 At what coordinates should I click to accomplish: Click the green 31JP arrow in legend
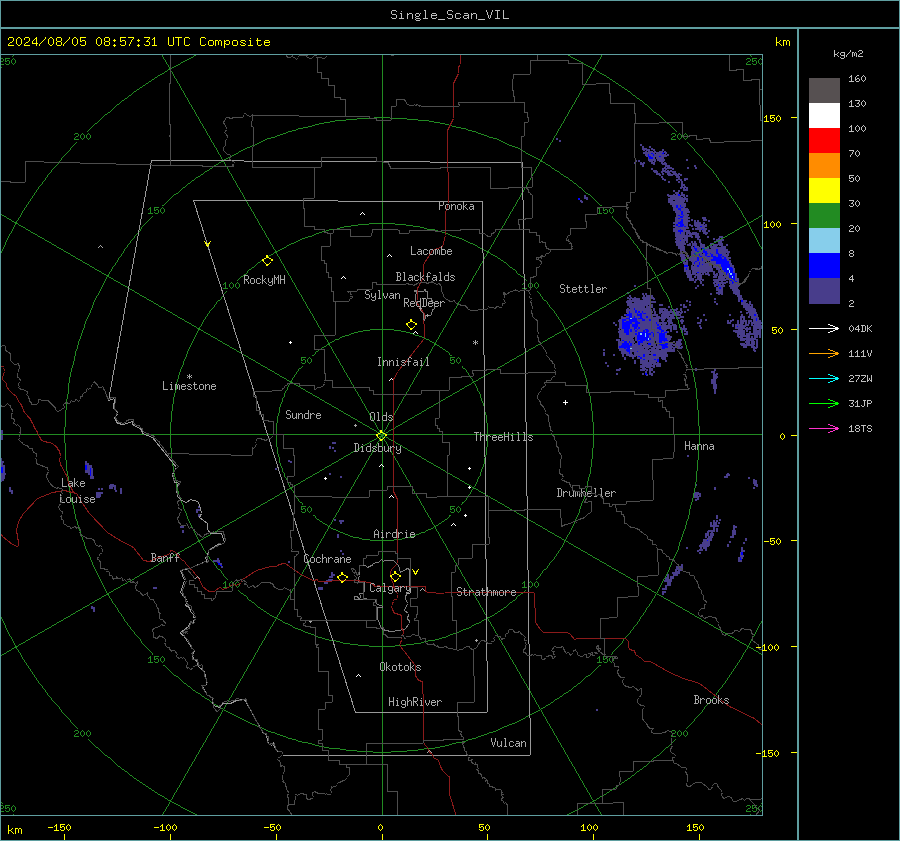824,404
